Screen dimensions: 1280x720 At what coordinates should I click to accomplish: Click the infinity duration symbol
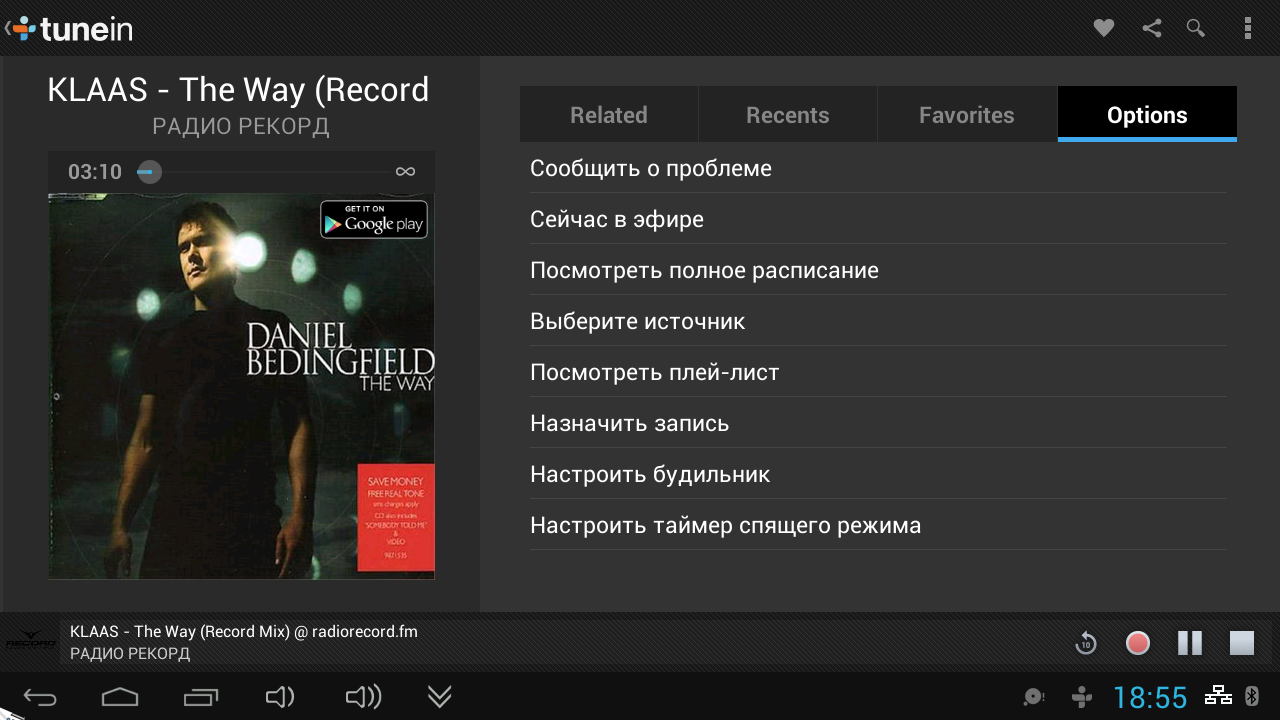[x=405, y=172]
